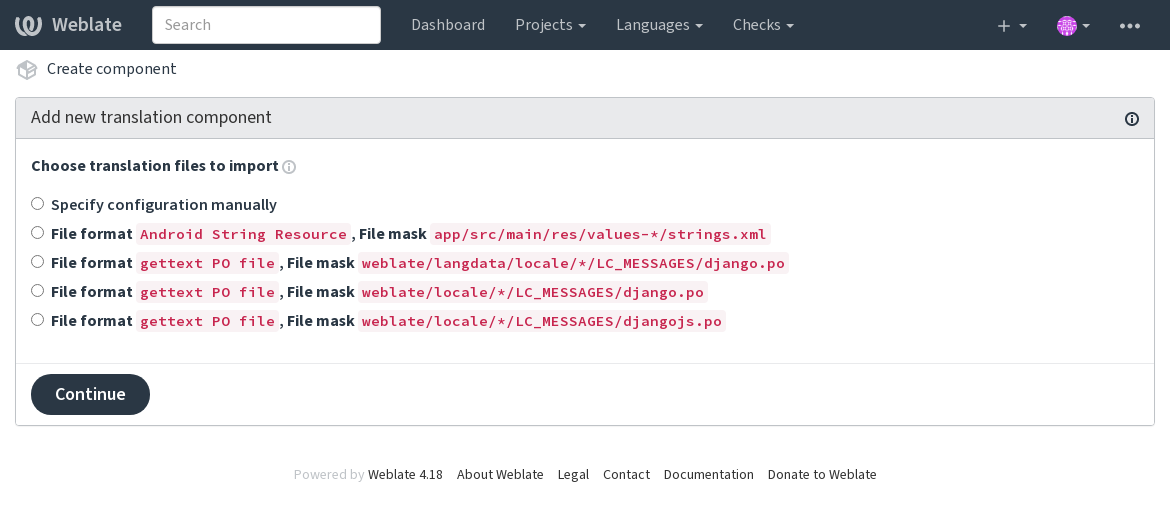Viewport: 1170px width, 513px height.
Task: Open the Create component breadcrumb link
Action: coord(111,69)
